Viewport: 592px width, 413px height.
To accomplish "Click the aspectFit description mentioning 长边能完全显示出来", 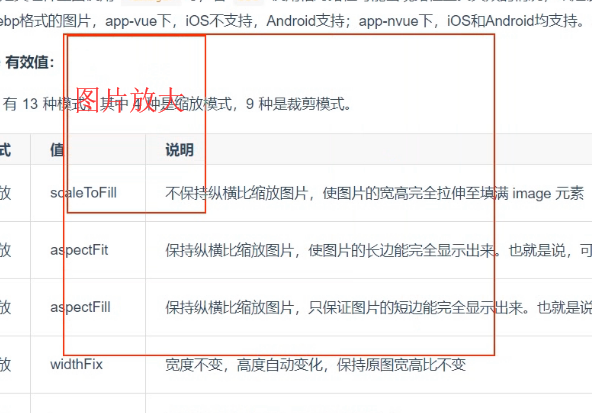I will pyautogui.click(x=378, y=250).
